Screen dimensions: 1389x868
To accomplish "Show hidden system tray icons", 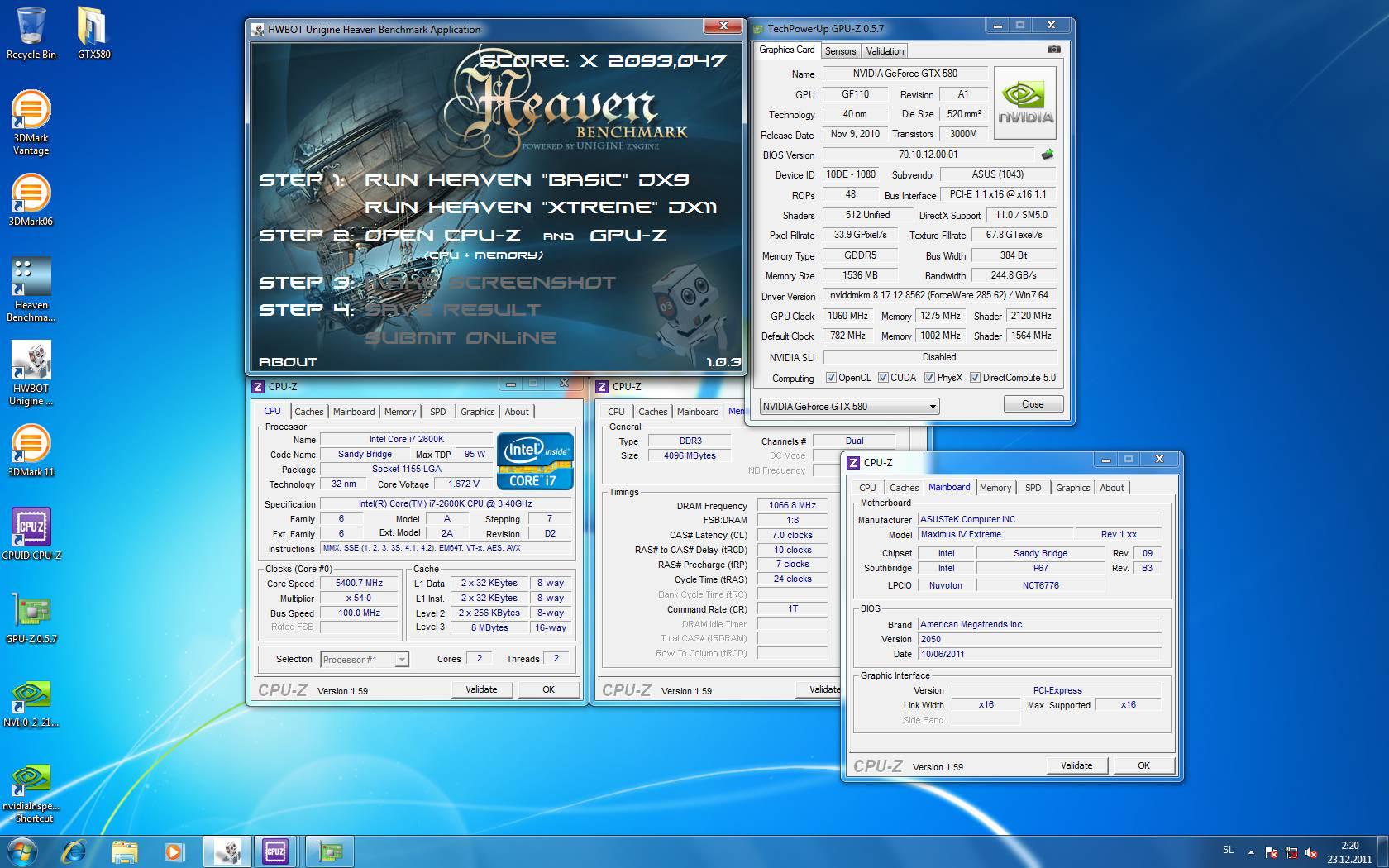I will tap(1251, 851).
